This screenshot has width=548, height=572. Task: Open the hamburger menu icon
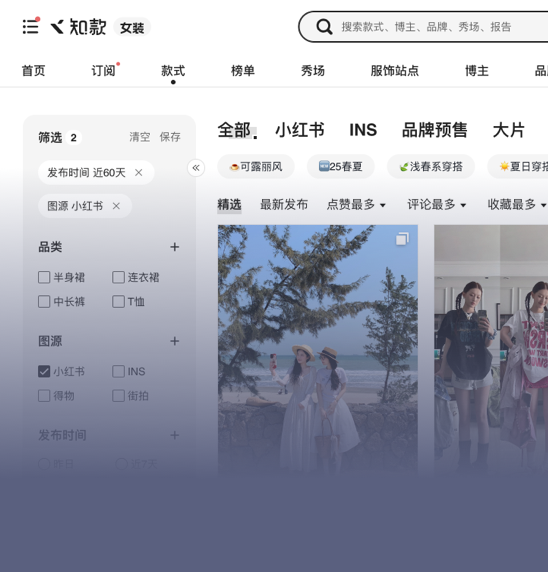click(30, 27)
